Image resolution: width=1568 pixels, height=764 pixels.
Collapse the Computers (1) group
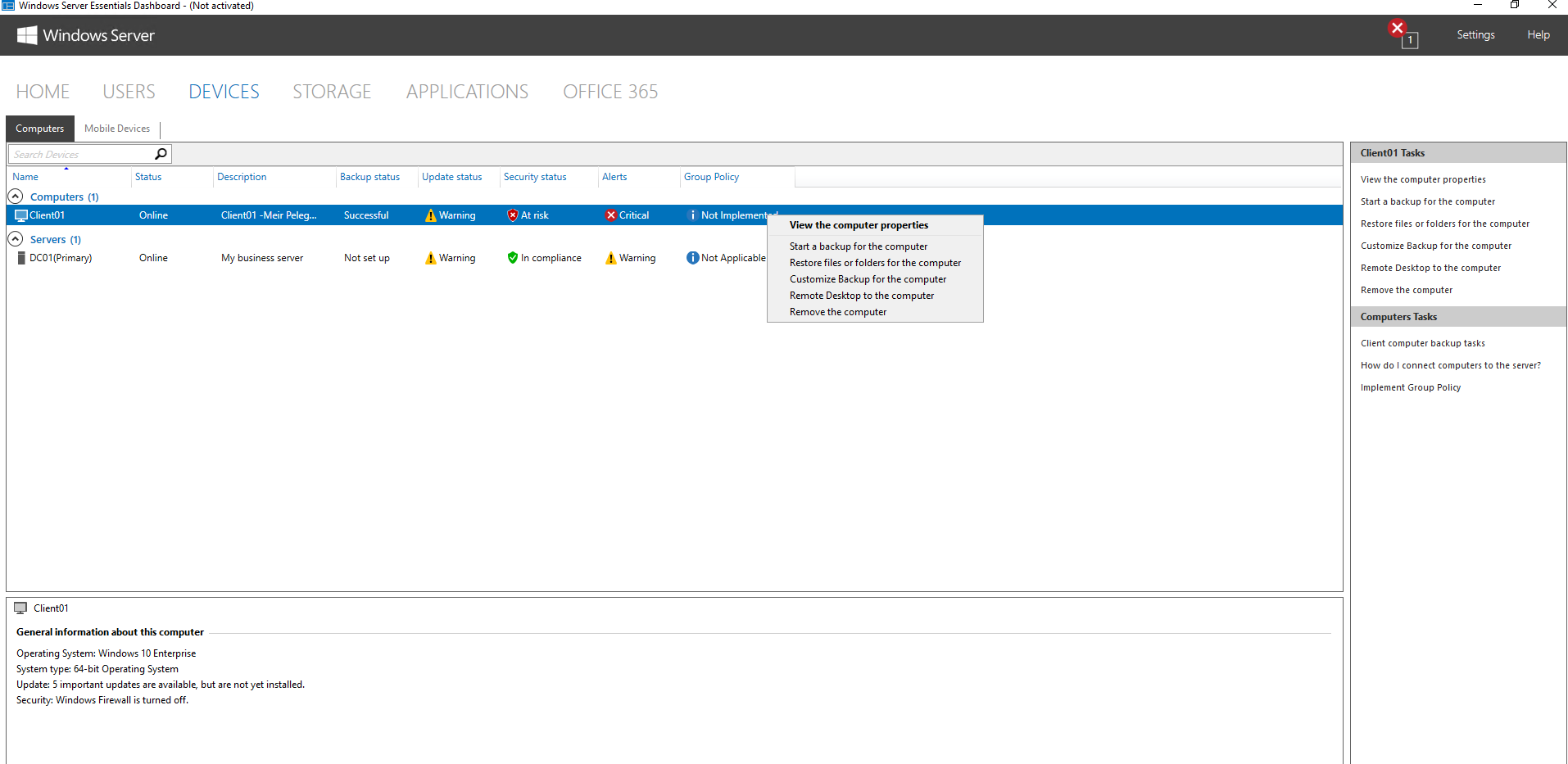click(x=15, y=197)
